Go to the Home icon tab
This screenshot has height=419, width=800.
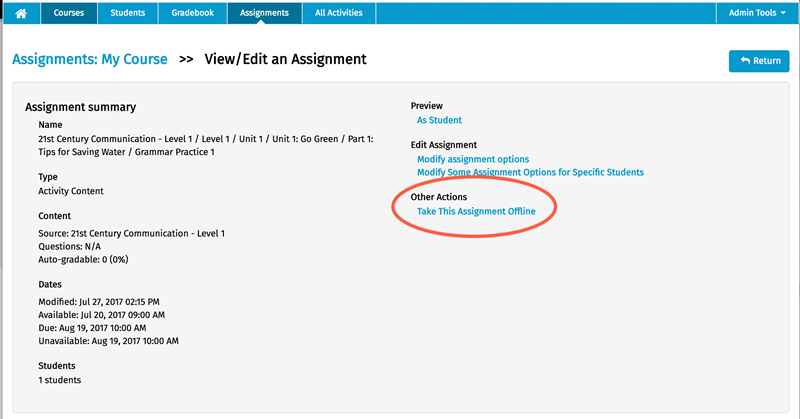(x=21, y=13)
